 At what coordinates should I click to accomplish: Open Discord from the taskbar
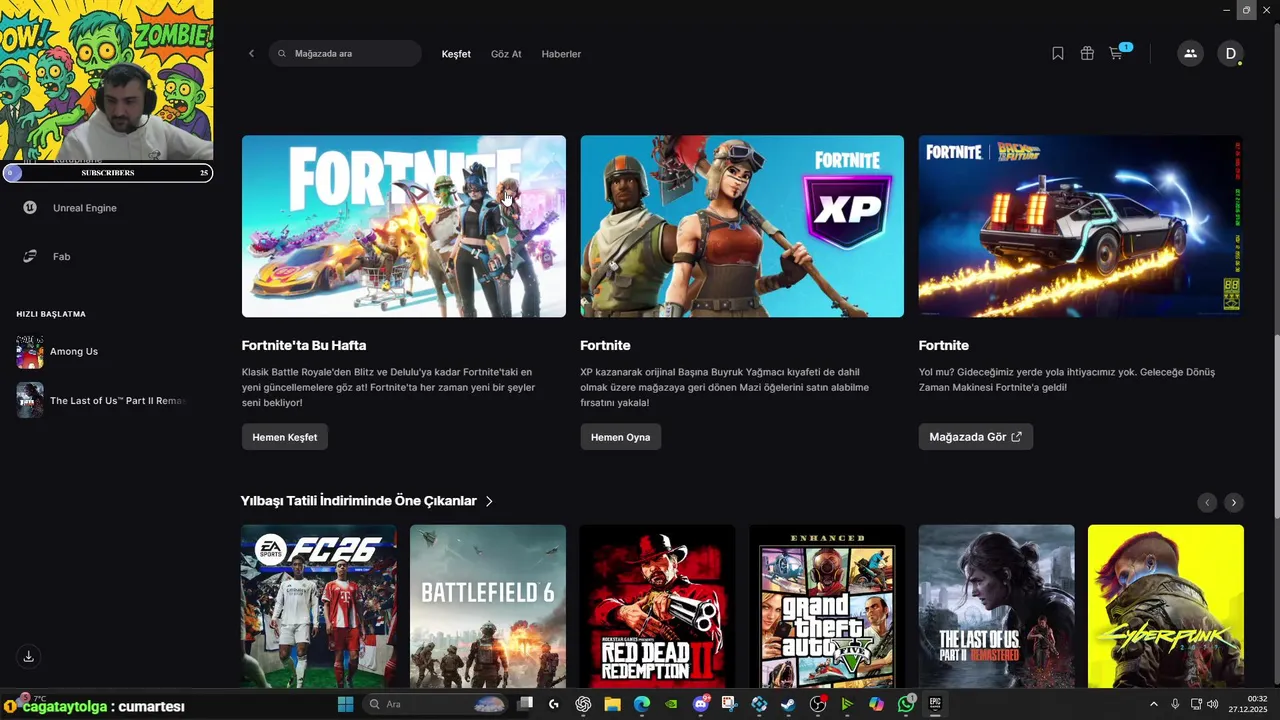pyautogui.click(x=701, y=704)
